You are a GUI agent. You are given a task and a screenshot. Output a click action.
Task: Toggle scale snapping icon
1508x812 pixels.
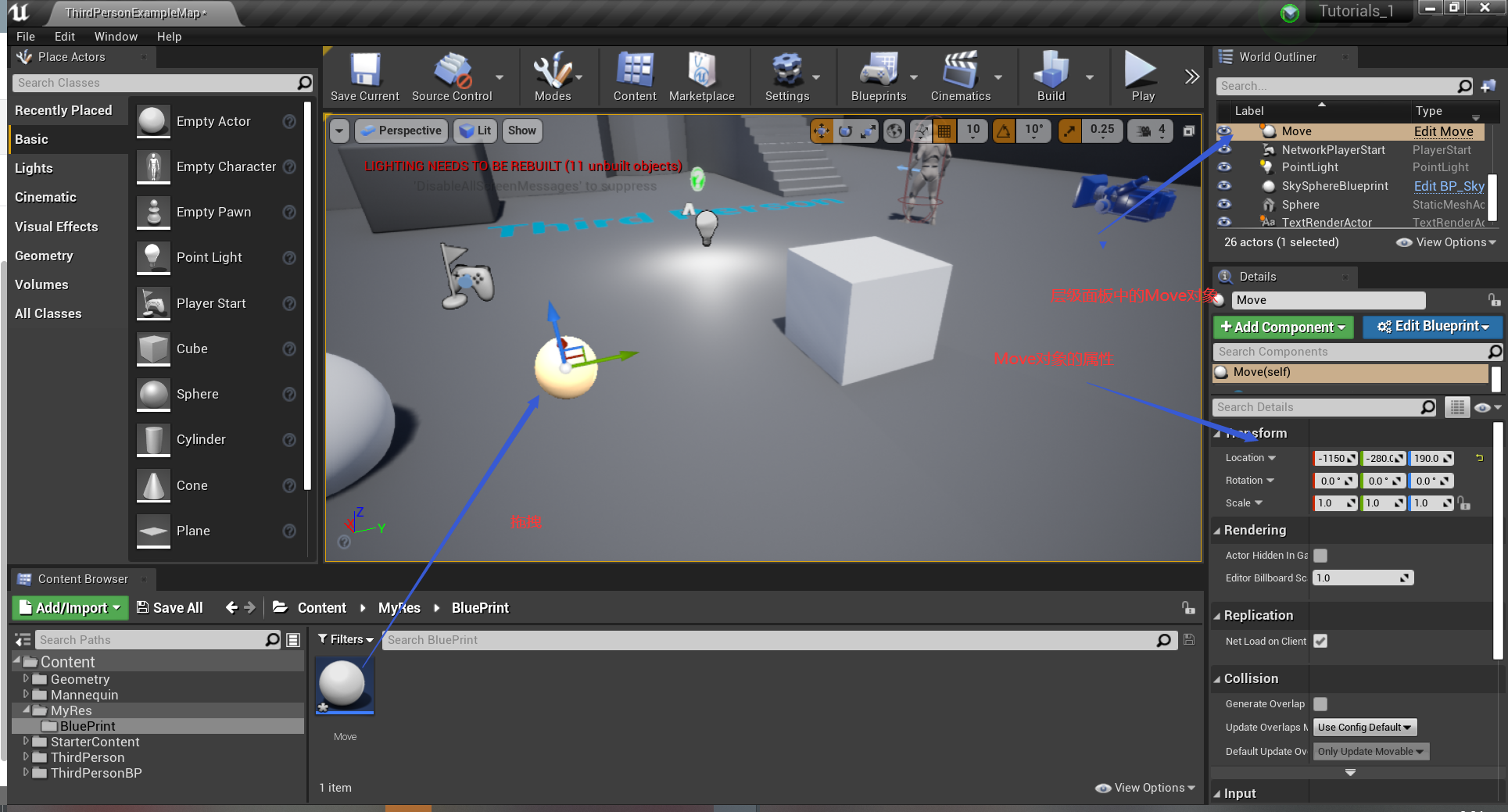pos(1069,131)
